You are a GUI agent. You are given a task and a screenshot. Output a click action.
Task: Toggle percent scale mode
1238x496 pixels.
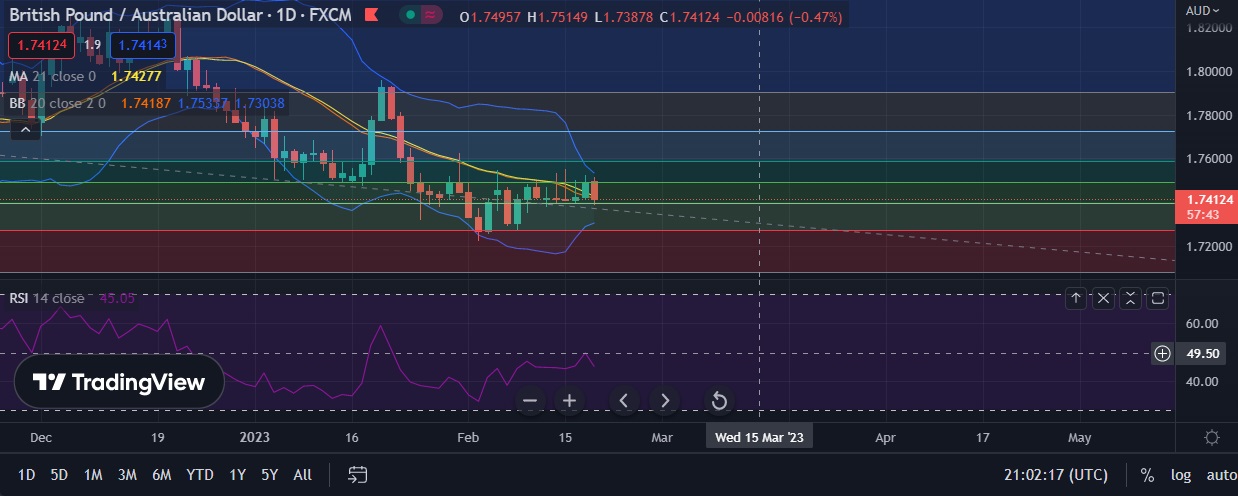click(x=1147, y=475)
